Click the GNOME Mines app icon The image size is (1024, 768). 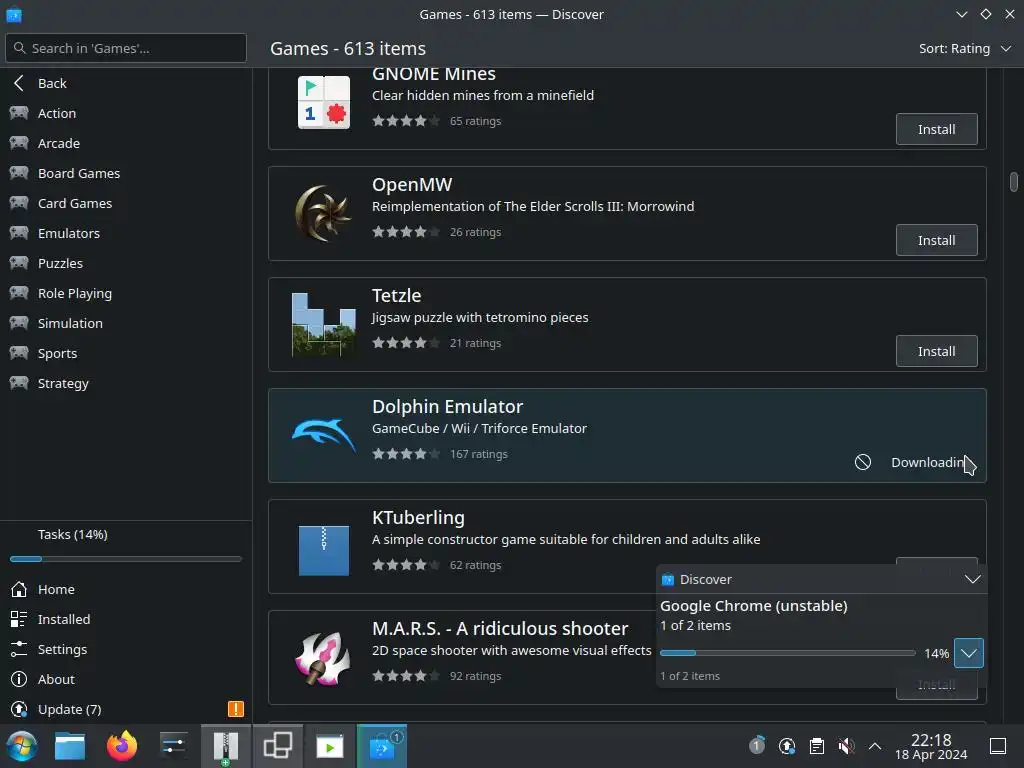324,103
